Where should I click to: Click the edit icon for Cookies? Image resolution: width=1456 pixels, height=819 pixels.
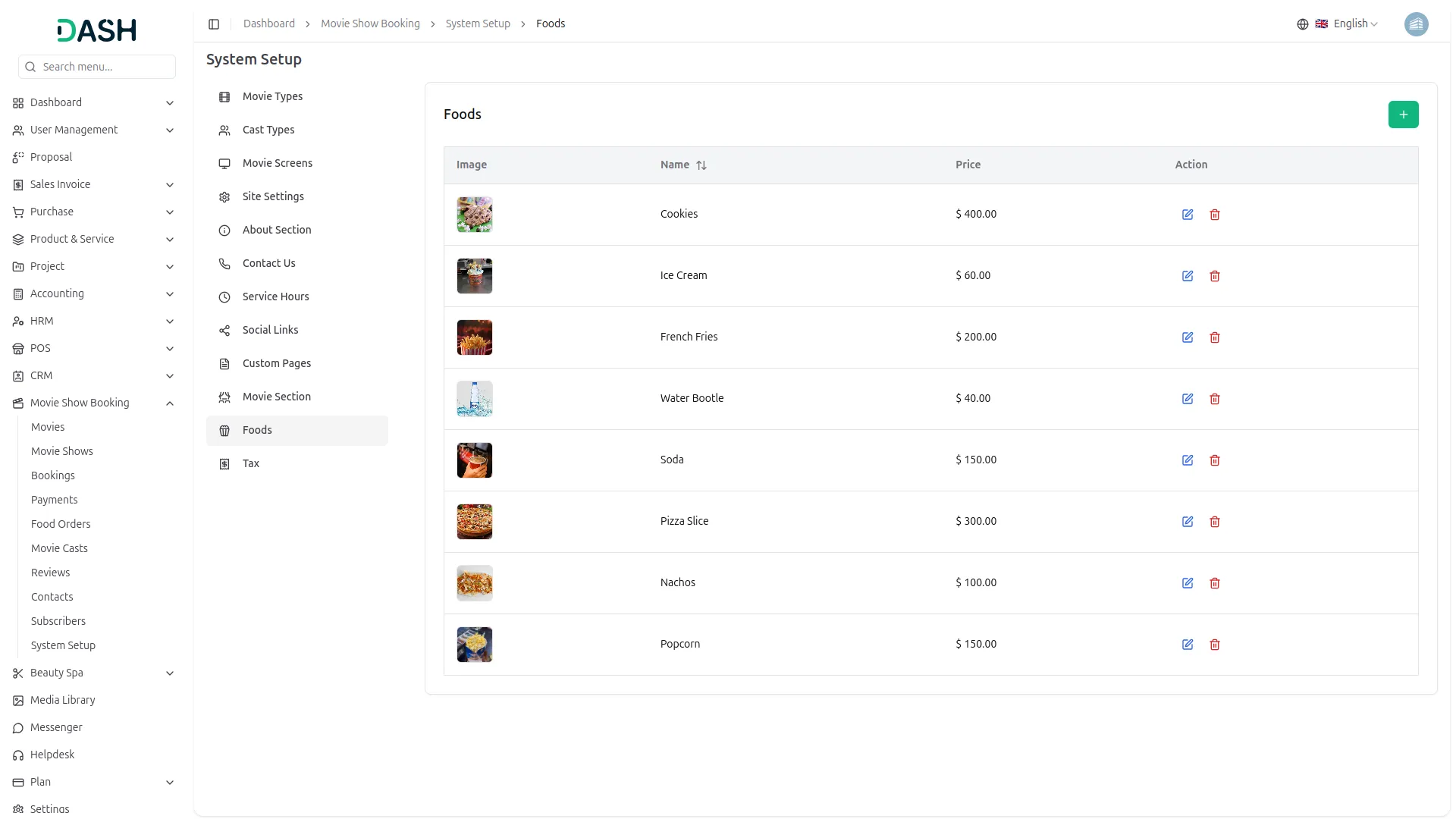1188,215
